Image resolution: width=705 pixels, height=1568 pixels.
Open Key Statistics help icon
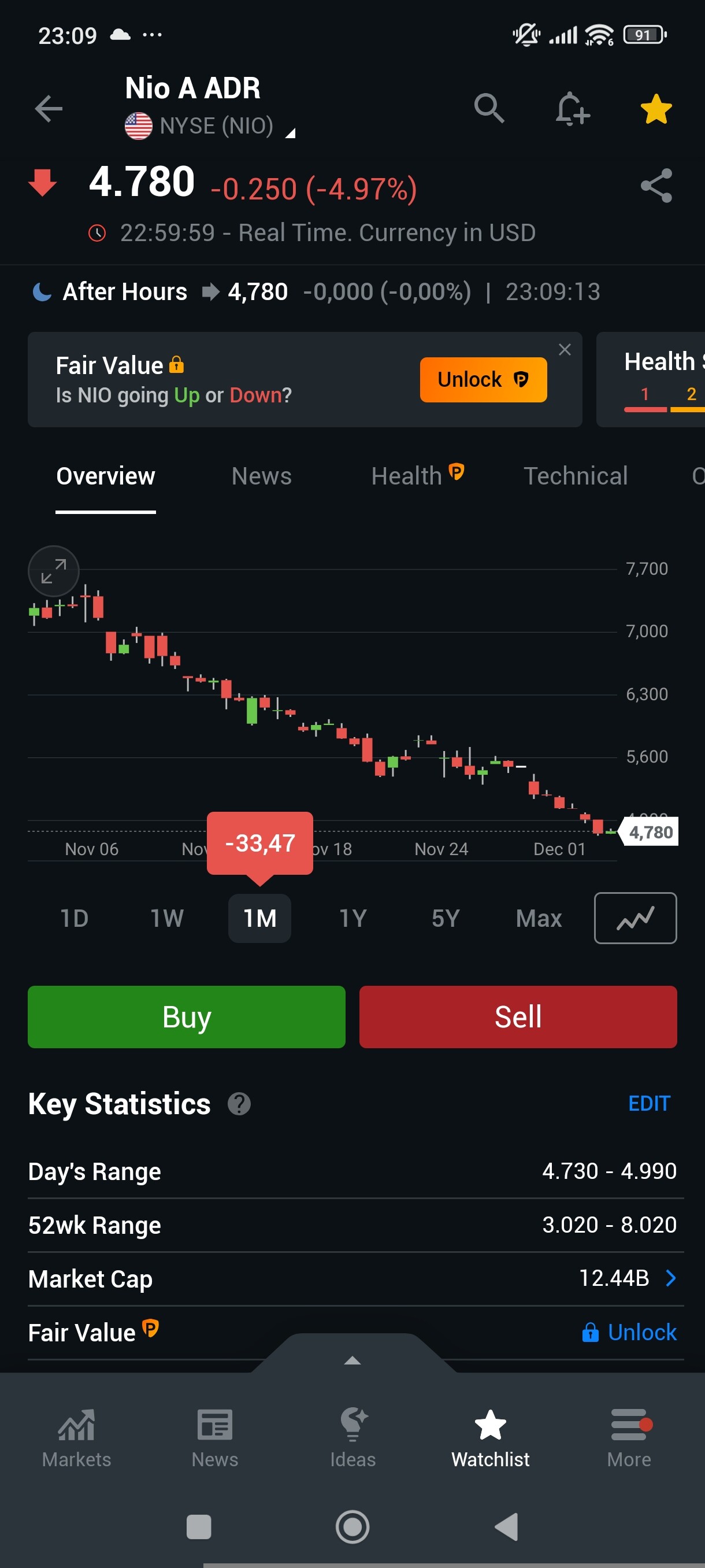click(x=239, y=1104)
